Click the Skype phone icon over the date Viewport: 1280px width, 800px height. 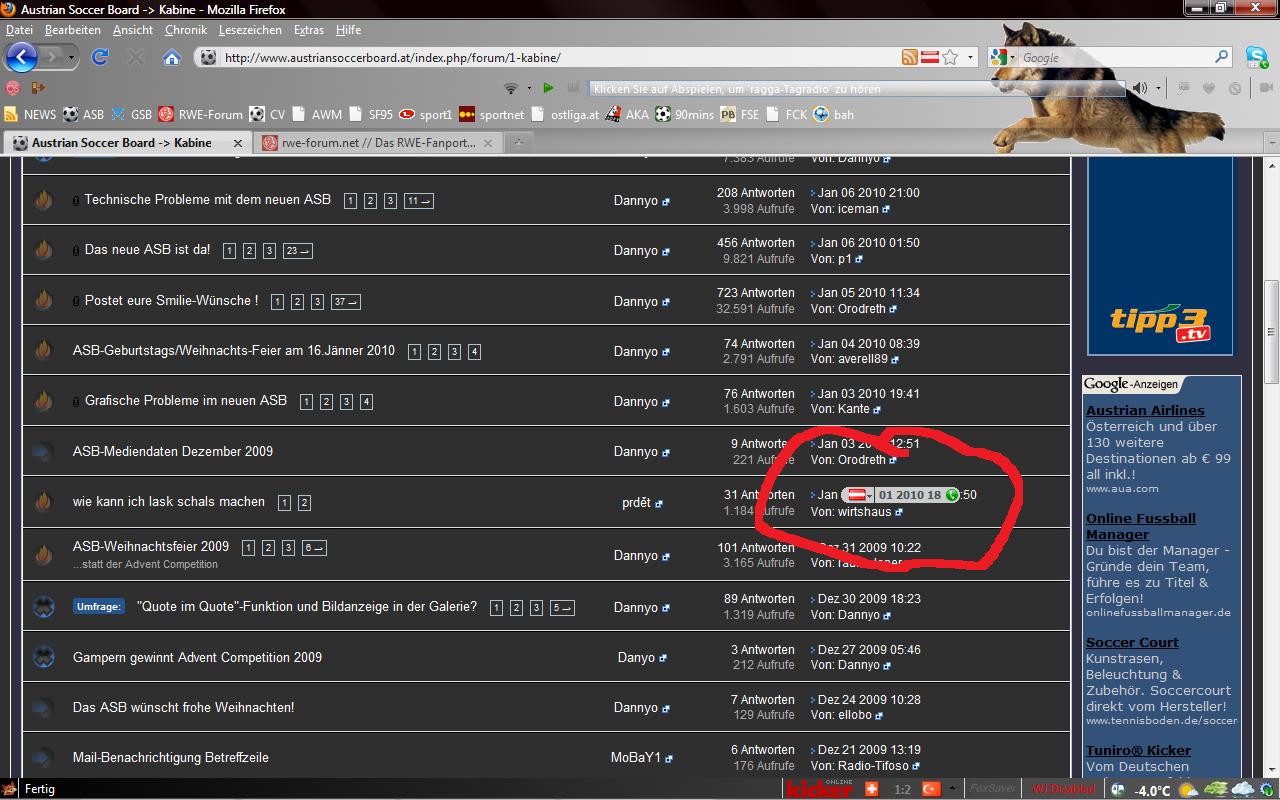point(952,495)
